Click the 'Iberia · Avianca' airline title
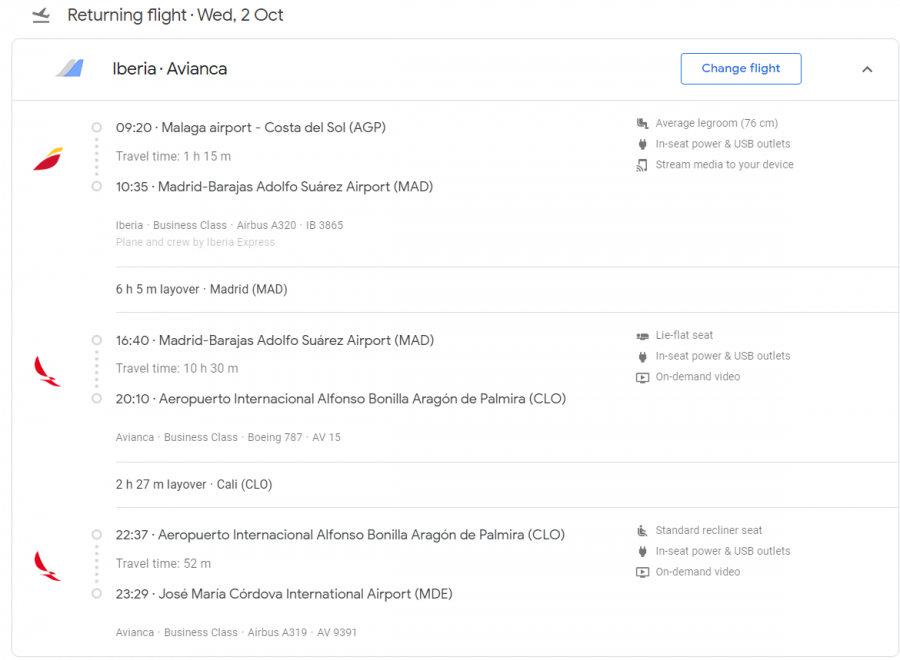The width and height of the screenshot is (900, 660). (170, 69)
